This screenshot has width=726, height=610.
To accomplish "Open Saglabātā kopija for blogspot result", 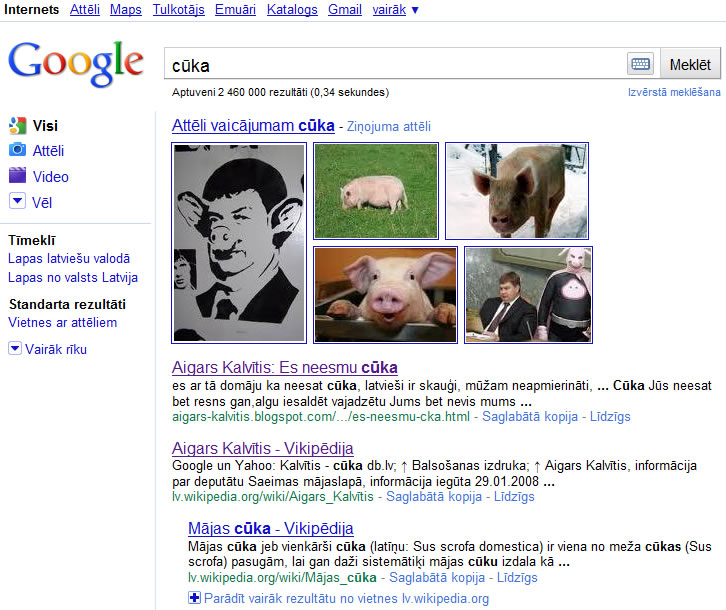I will click(530, 416).
